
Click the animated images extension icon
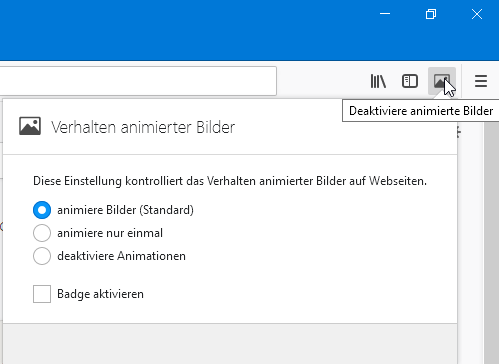442,81
